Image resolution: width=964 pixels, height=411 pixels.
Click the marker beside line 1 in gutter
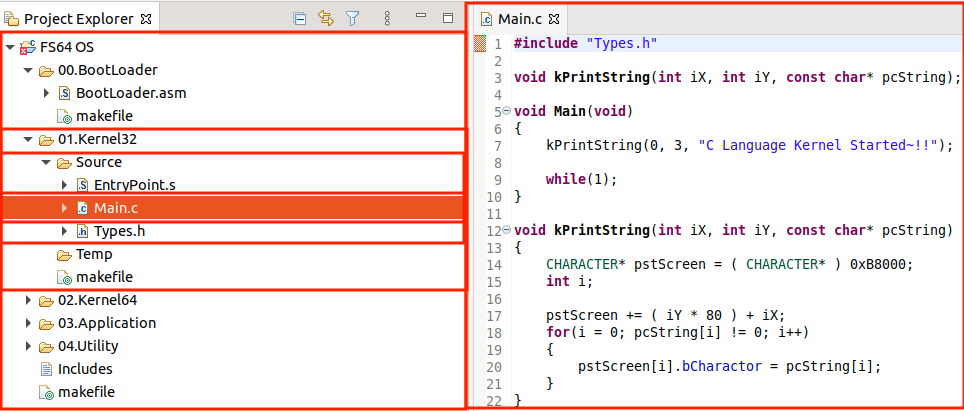481,43
